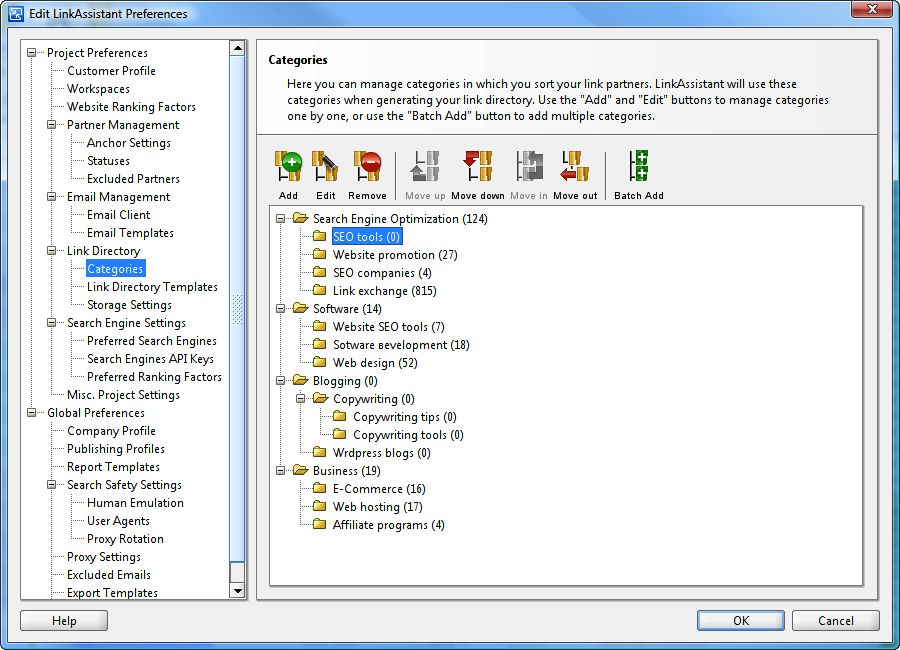Select Human Emulation settings
This screenshot has height=650, width=900.
135,502
